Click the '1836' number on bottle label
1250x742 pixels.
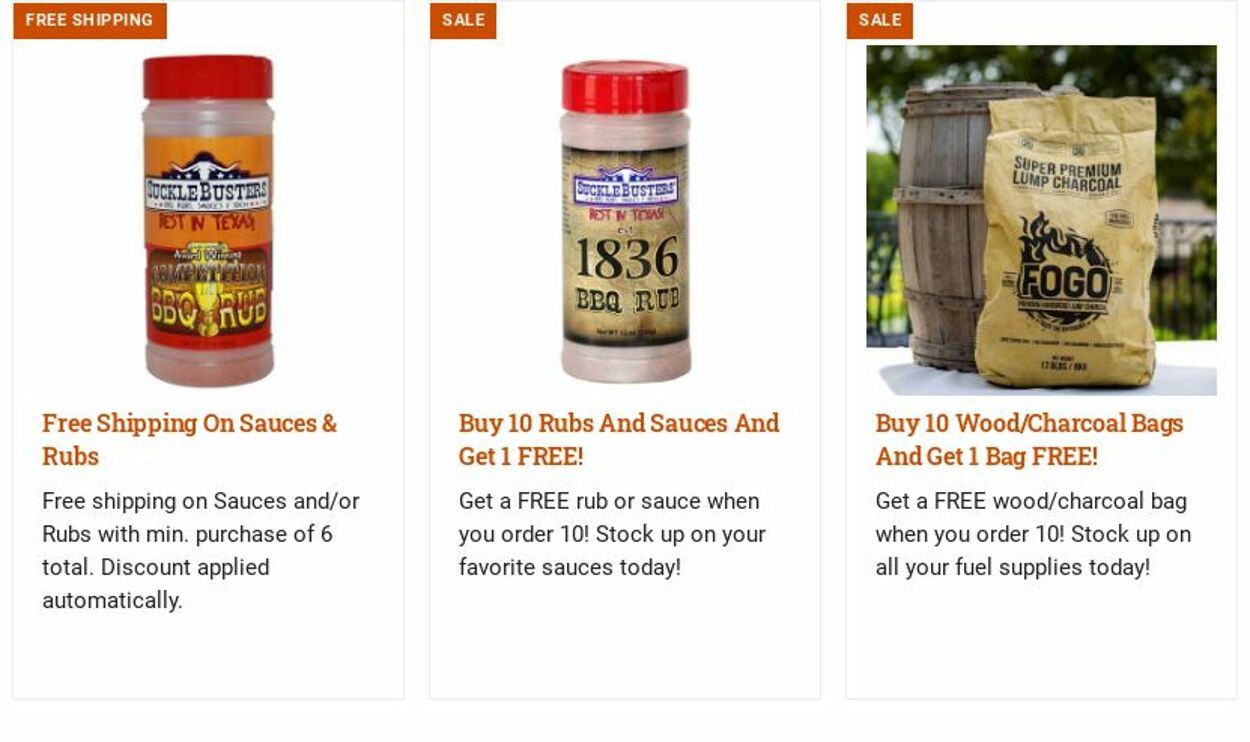pos(627,260)
